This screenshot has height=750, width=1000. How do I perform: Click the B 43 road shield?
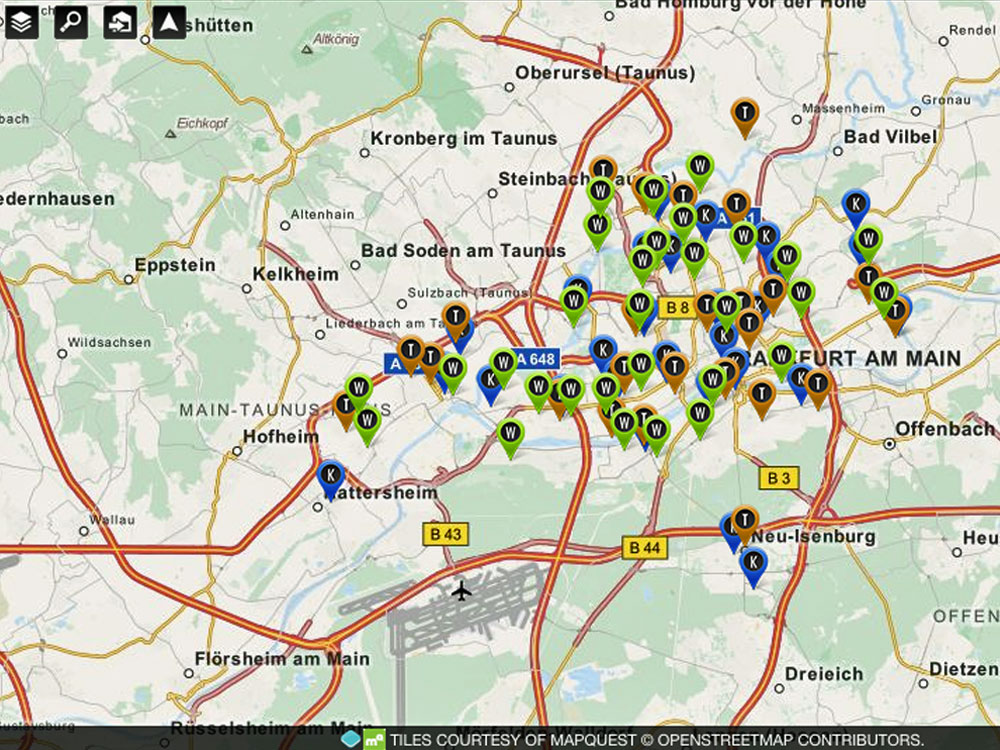pyautogui.click(x=446, y=534)
